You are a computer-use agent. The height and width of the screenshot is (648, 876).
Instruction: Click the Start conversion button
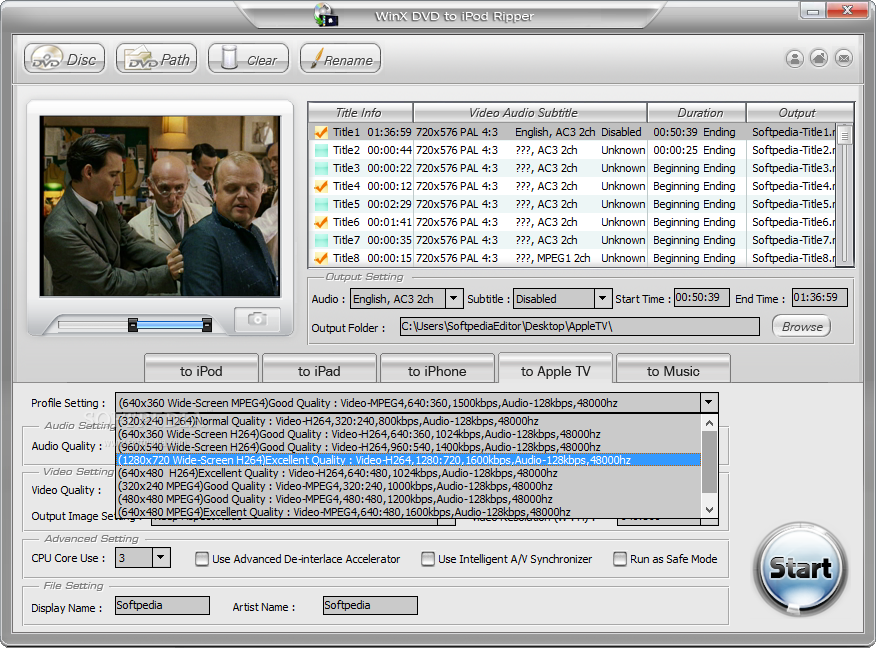point(801,569)
